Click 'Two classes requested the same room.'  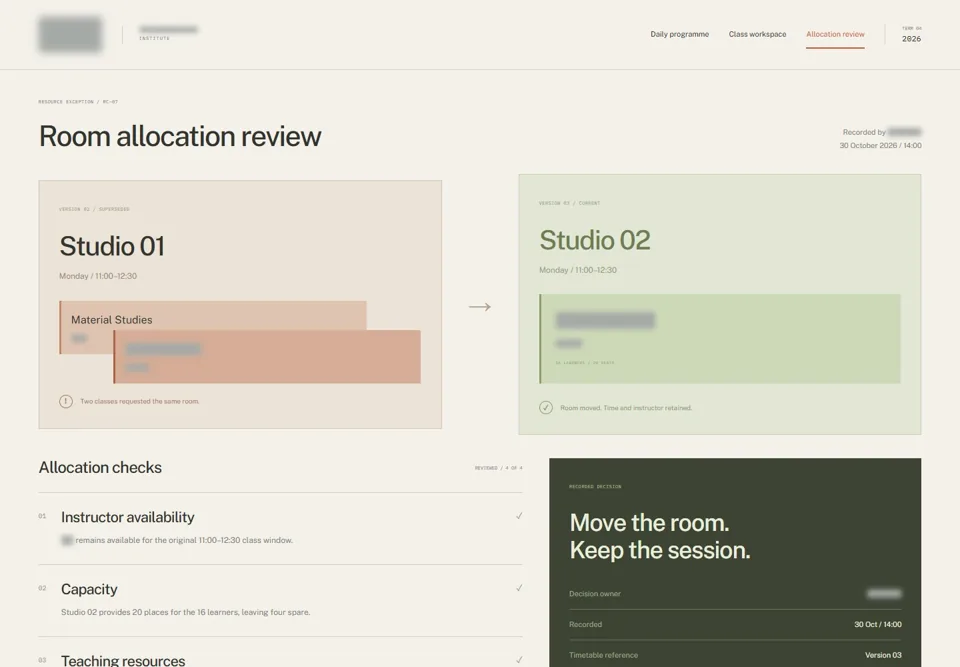coord(140,402)
